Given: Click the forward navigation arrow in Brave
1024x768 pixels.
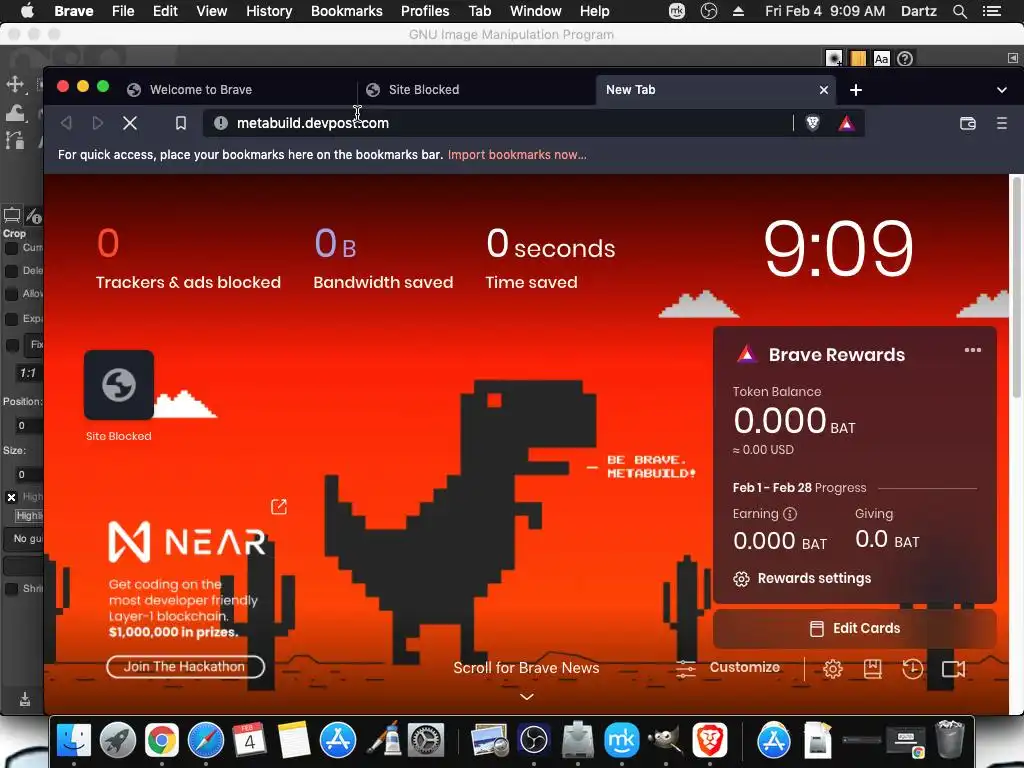Looking at the screenshot, I should [x=97, y=123].
